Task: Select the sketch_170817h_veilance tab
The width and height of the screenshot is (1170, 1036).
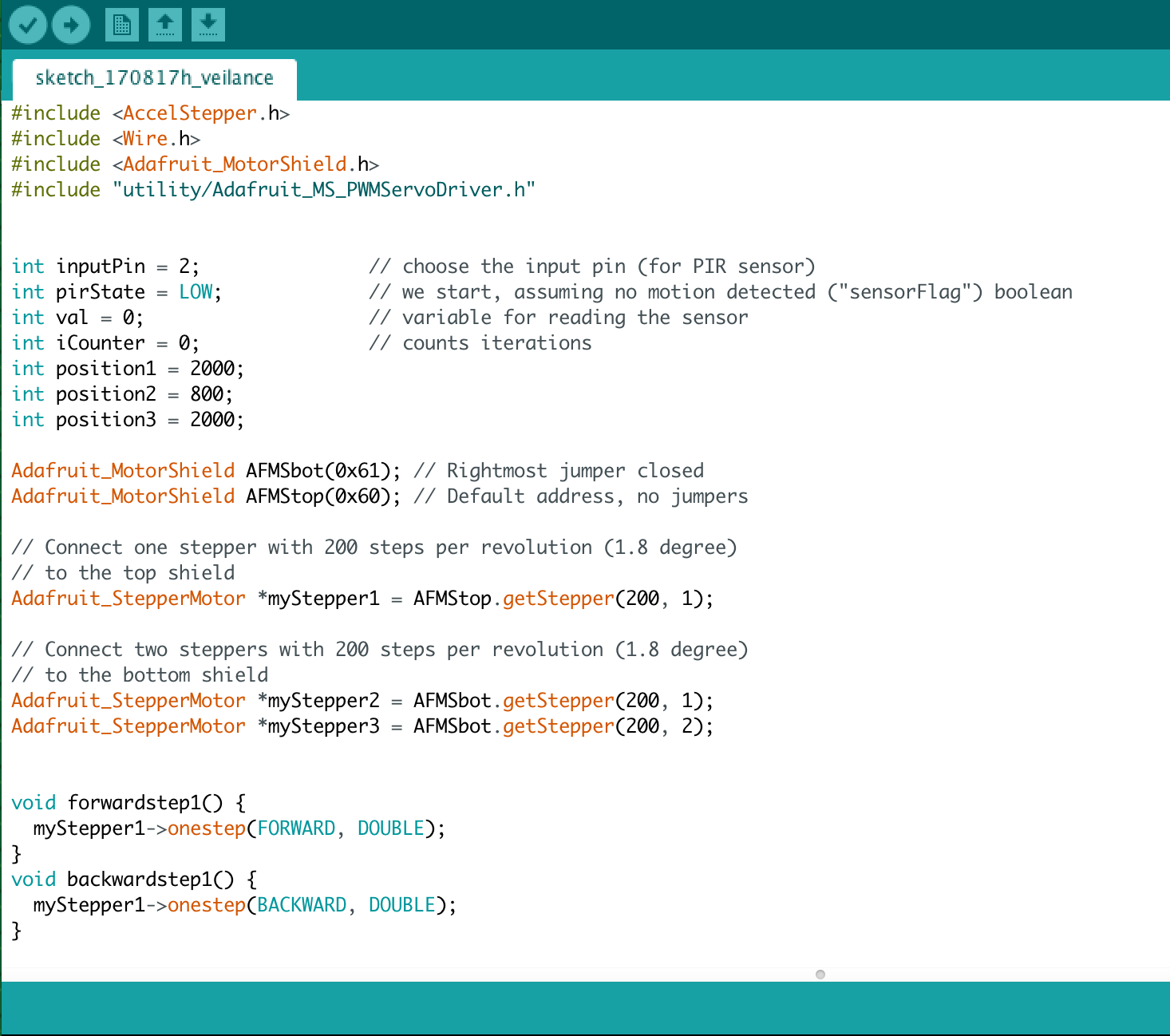Action: 155,78
